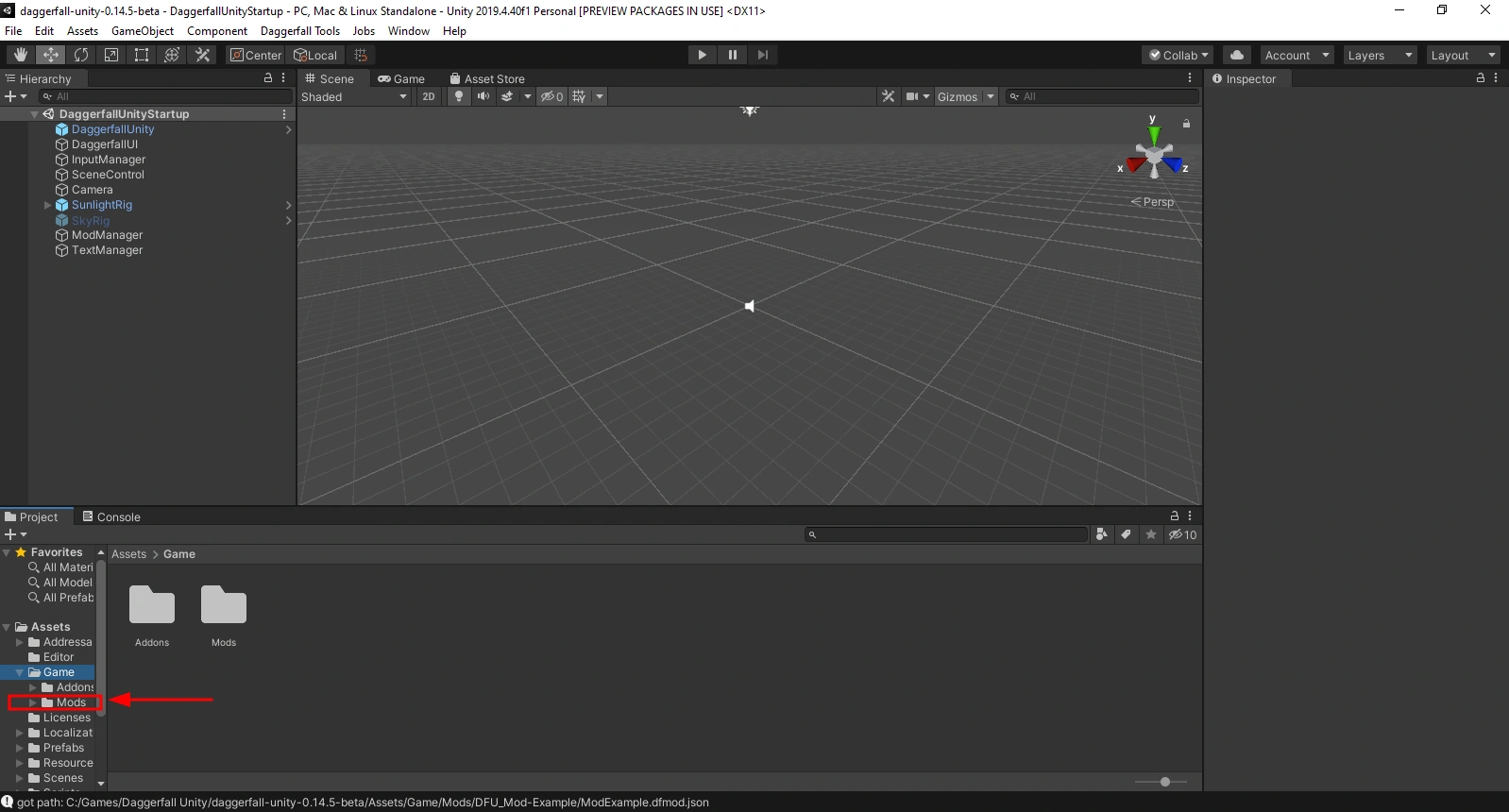This screenshot has width=1509, height=812.
Task: Open Hierarchy panel options menu
Action: (x=283, y=78)
